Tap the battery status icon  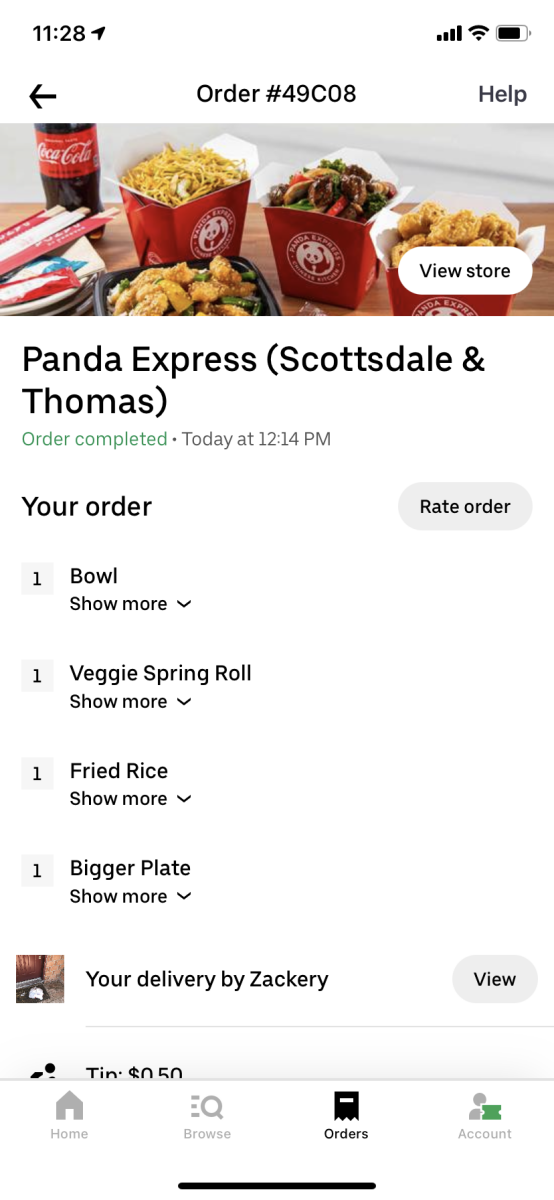click(x=514, y=34)
